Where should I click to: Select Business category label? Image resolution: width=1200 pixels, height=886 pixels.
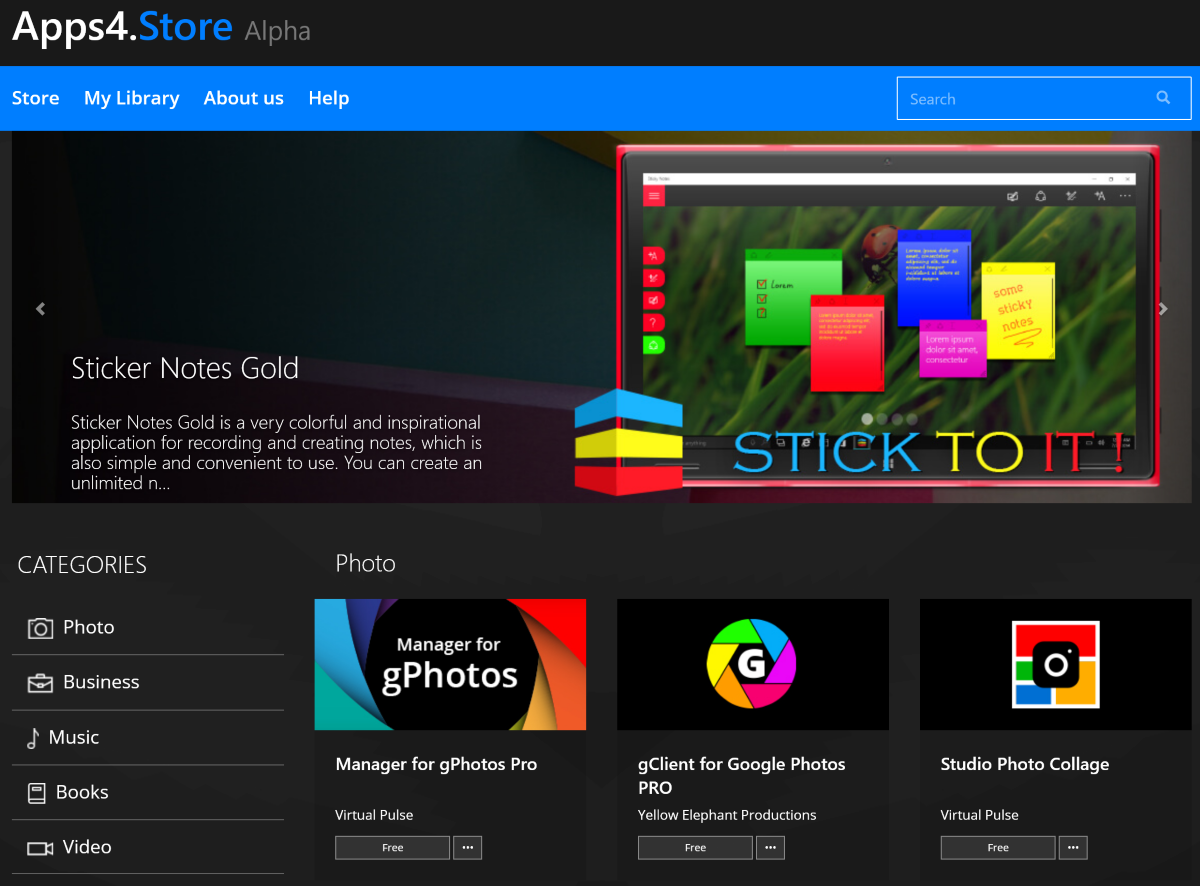point(101,682)
